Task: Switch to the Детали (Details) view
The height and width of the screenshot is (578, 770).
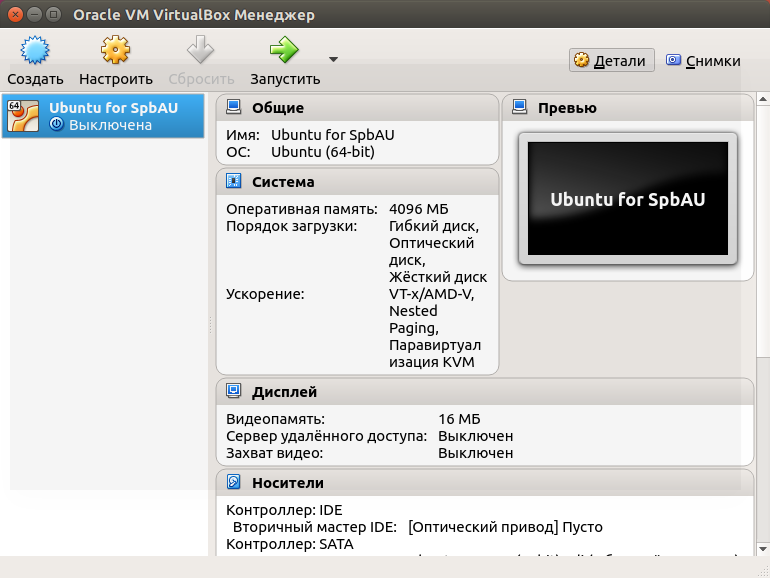Action: coord(611,61)
